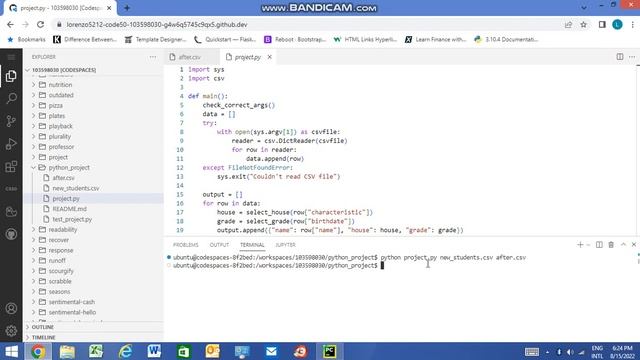Collapse the python_project folder

69,167
